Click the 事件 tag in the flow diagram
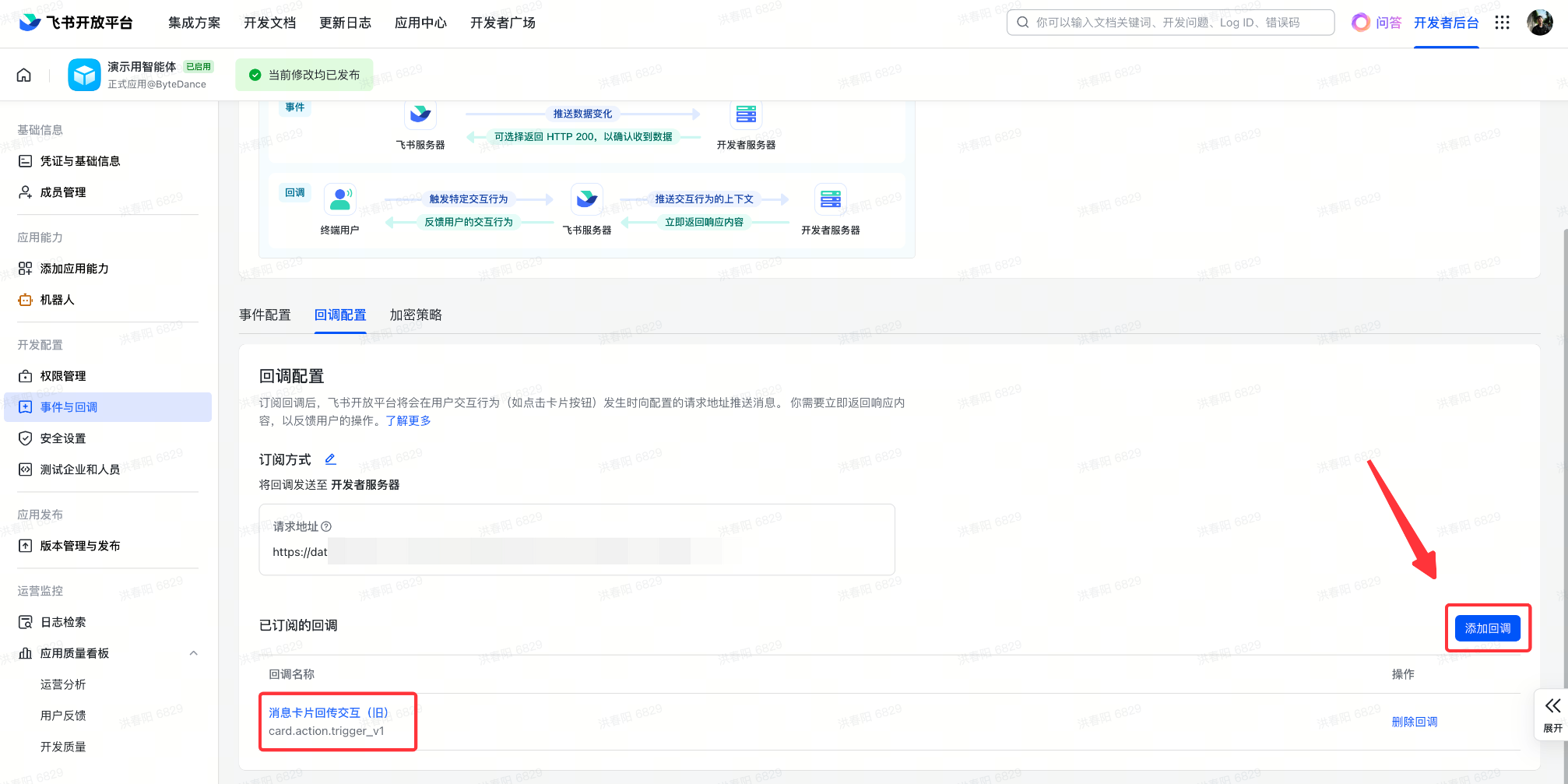Screen dimensions: 1568x784 [295, 107]
